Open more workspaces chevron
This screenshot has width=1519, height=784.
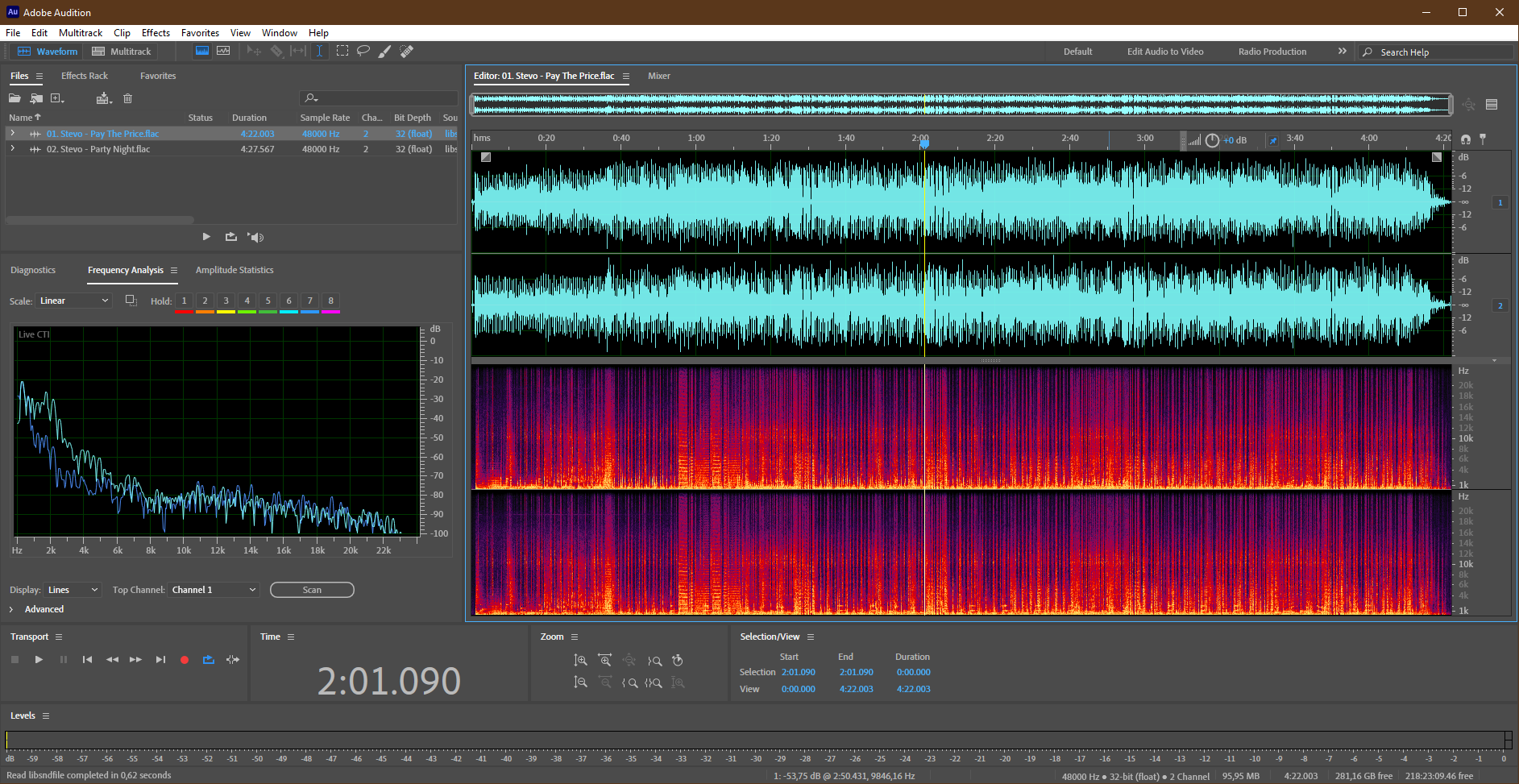(1343, 51)
